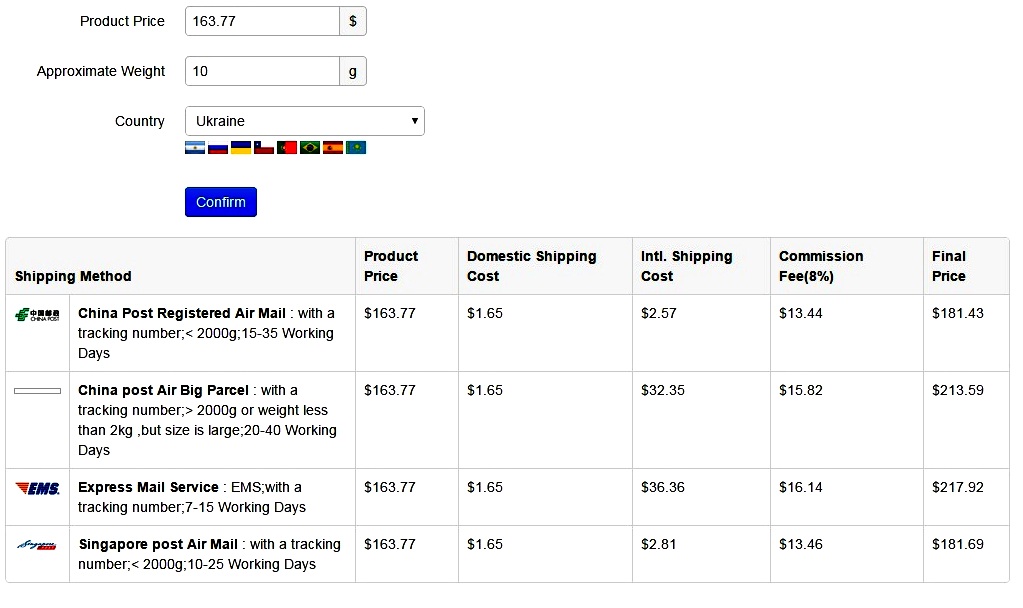Click the Singapore Post logo
This screenshot has width=1023, height=608.
pyautogui.click(x=37, y=545)
